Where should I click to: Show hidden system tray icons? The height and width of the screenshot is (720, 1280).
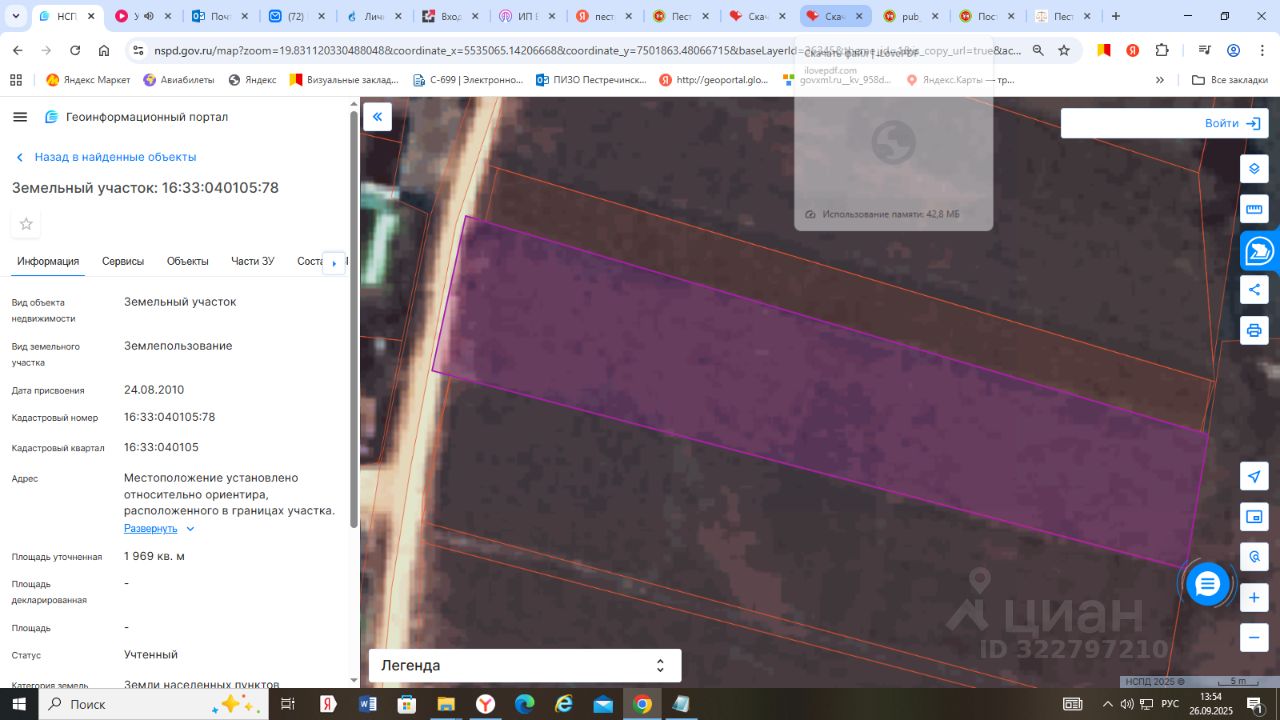tap(1108, 704)
